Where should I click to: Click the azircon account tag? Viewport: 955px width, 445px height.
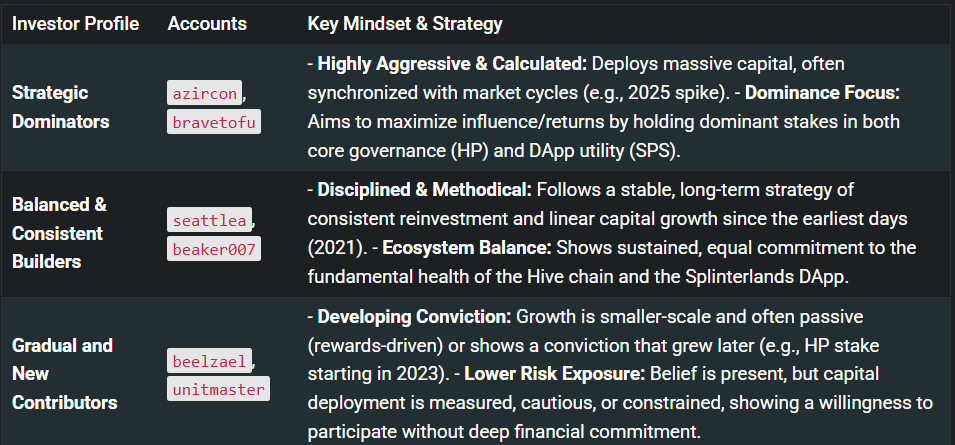[204, 93]
